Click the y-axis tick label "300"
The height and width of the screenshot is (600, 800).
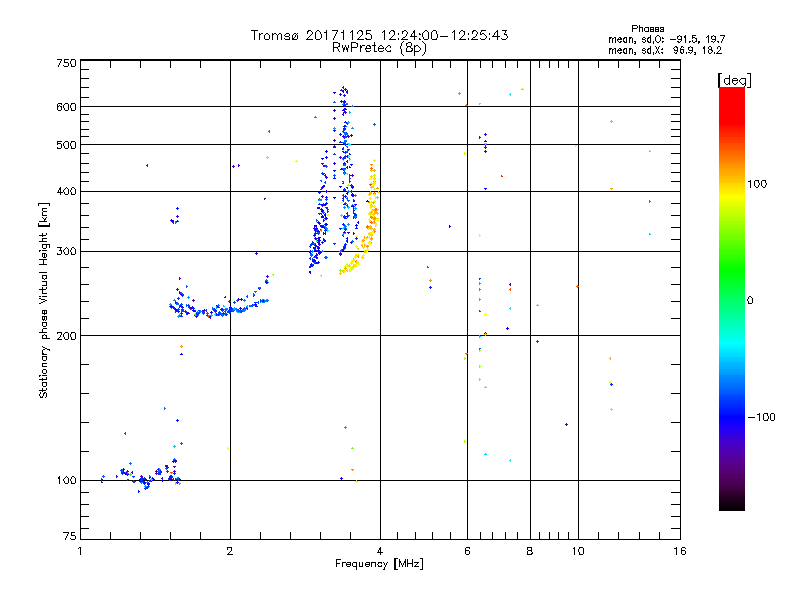[x=67, y=251]
